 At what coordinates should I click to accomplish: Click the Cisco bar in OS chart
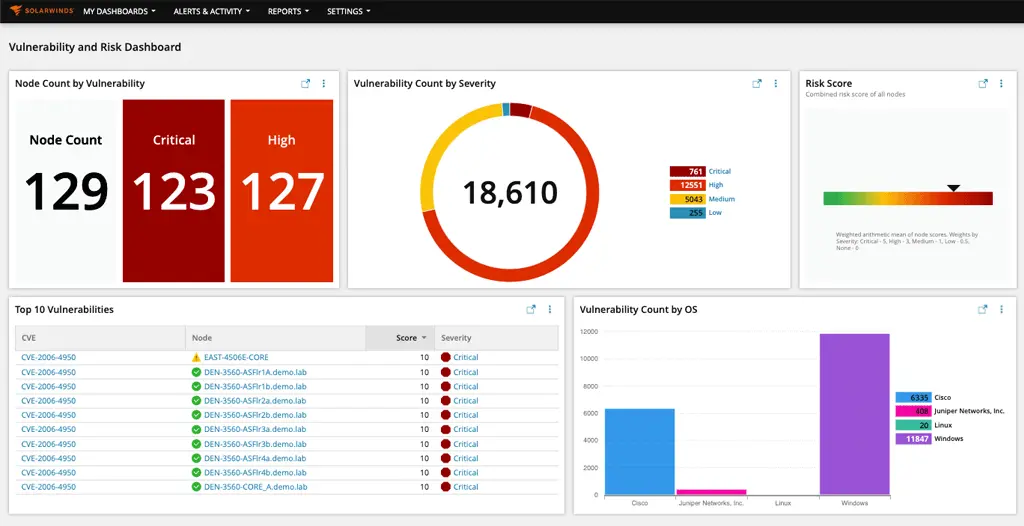pyautogui.click(x=639, y=452)
